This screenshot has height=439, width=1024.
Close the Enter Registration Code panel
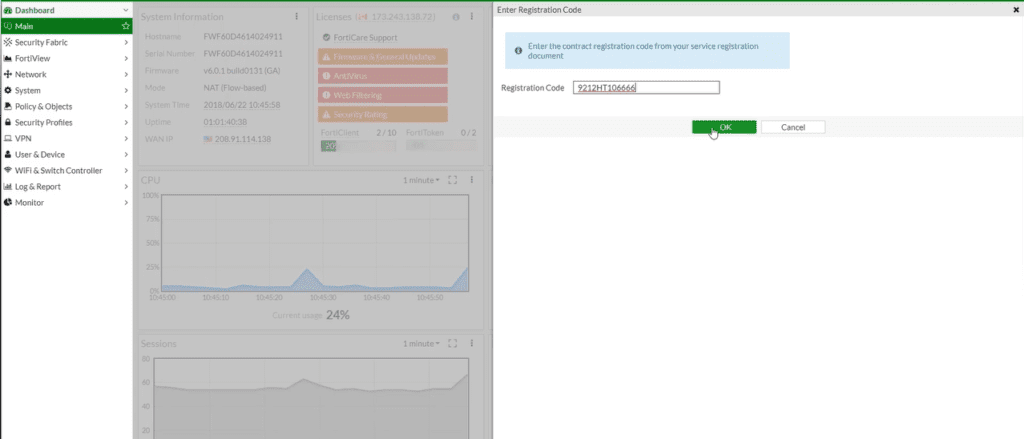tap(1016, 10)
